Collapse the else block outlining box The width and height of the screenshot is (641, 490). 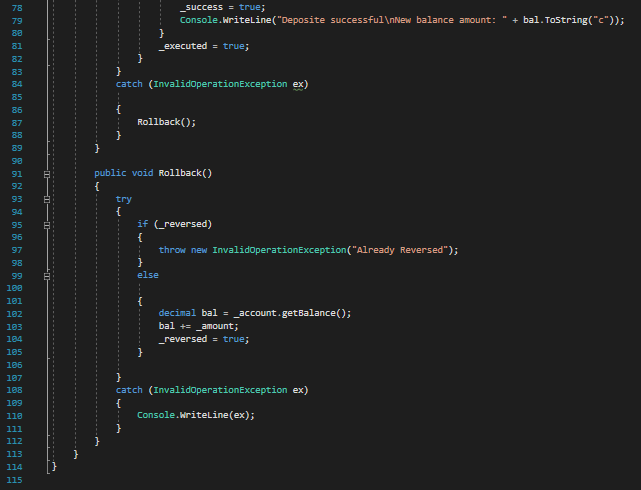click(x=47, y=276)
